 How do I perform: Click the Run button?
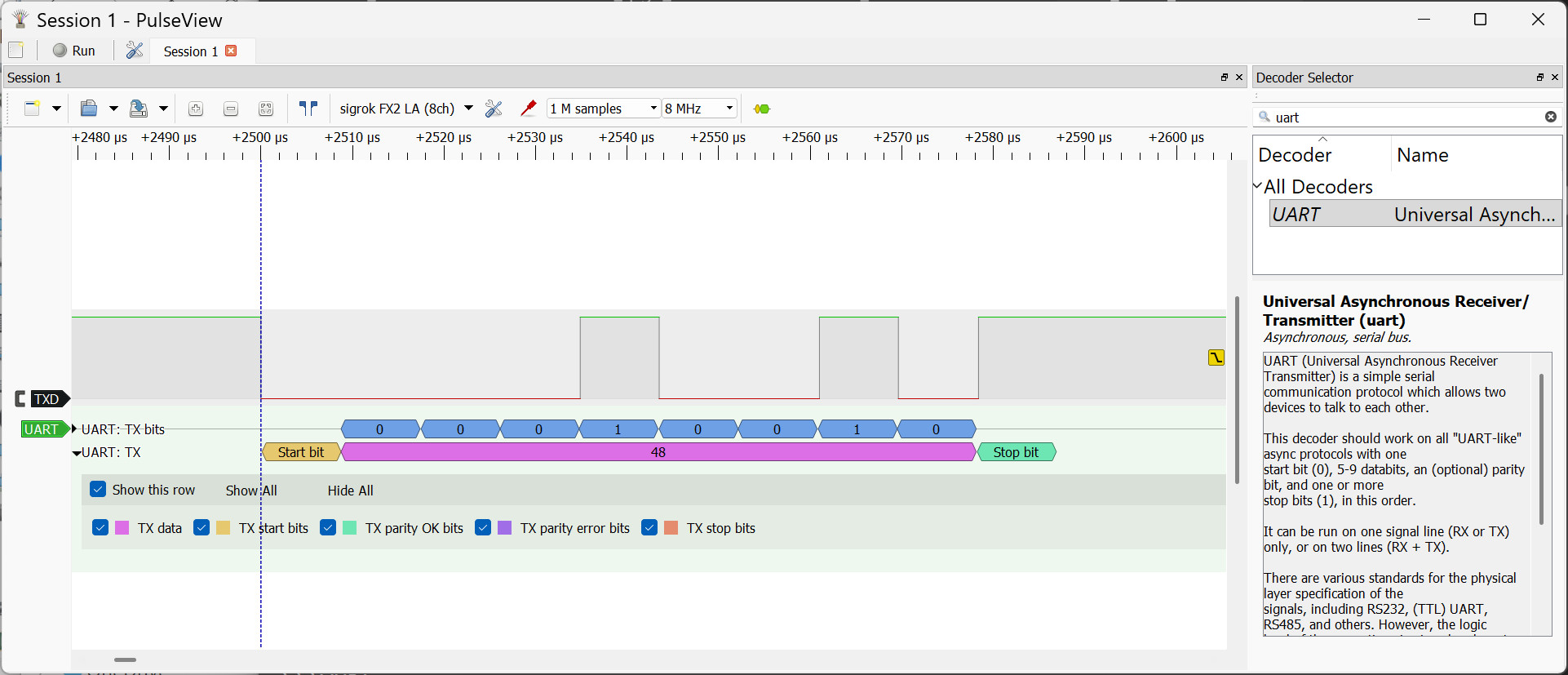point(74,51)
